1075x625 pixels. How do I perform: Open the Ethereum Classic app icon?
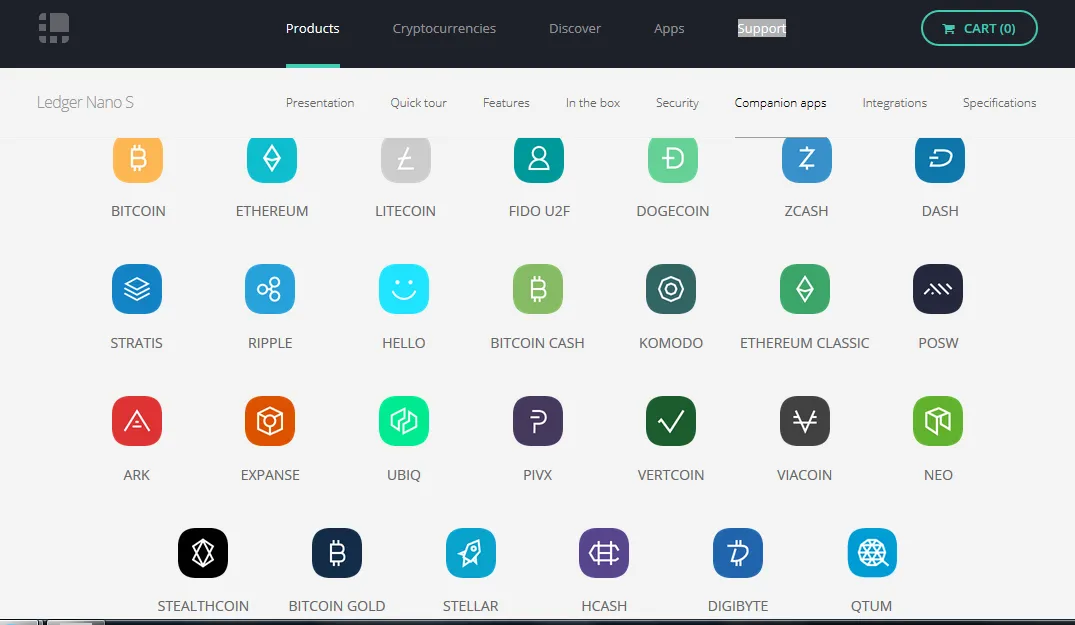805,289
